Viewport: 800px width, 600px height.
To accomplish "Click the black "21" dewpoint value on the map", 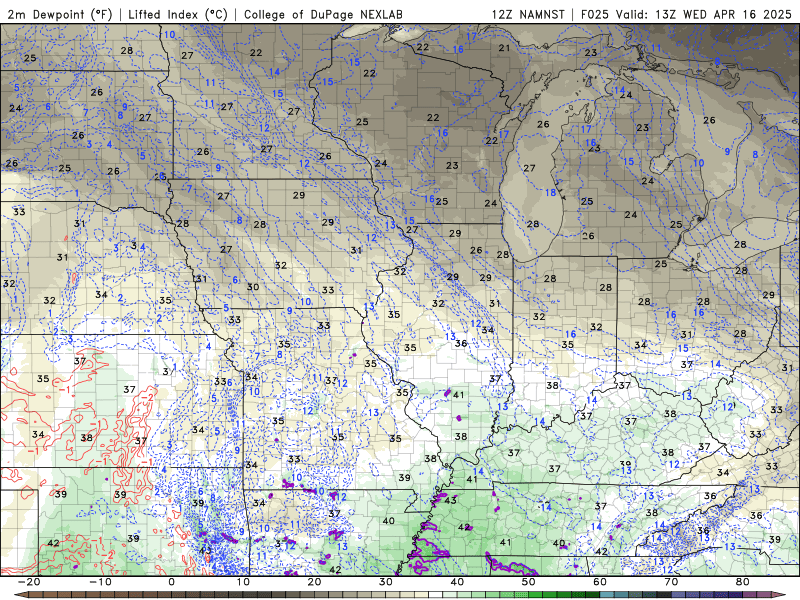I will 504,48.
